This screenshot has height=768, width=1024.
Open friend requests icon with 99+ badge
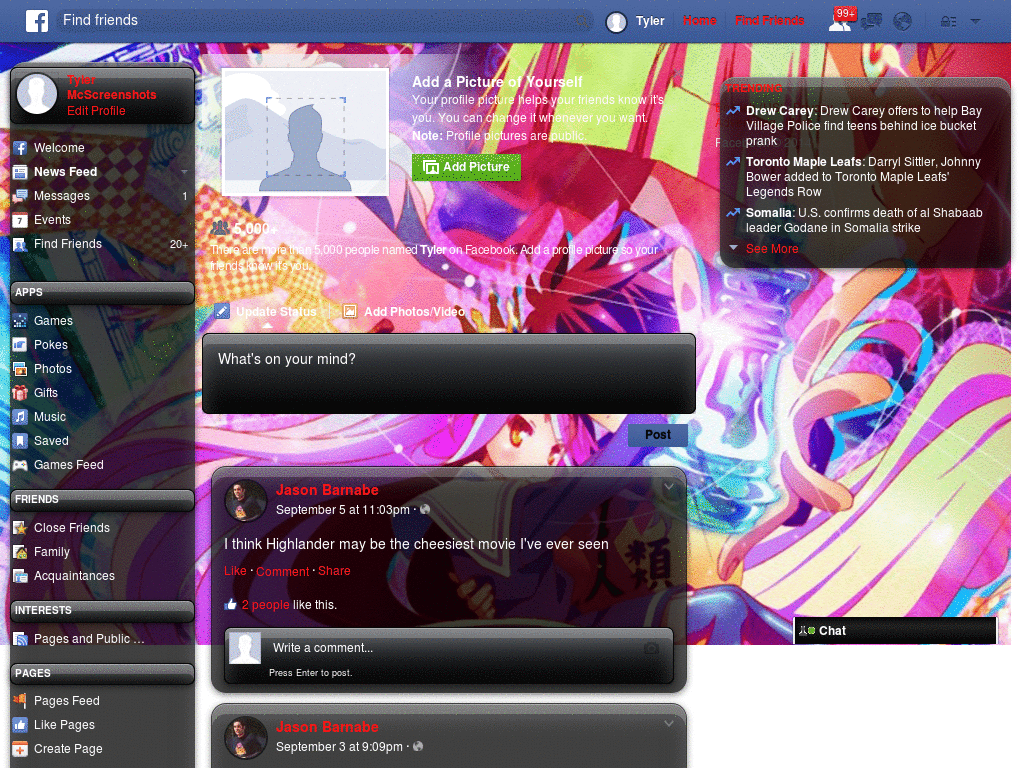coord(840,22)
